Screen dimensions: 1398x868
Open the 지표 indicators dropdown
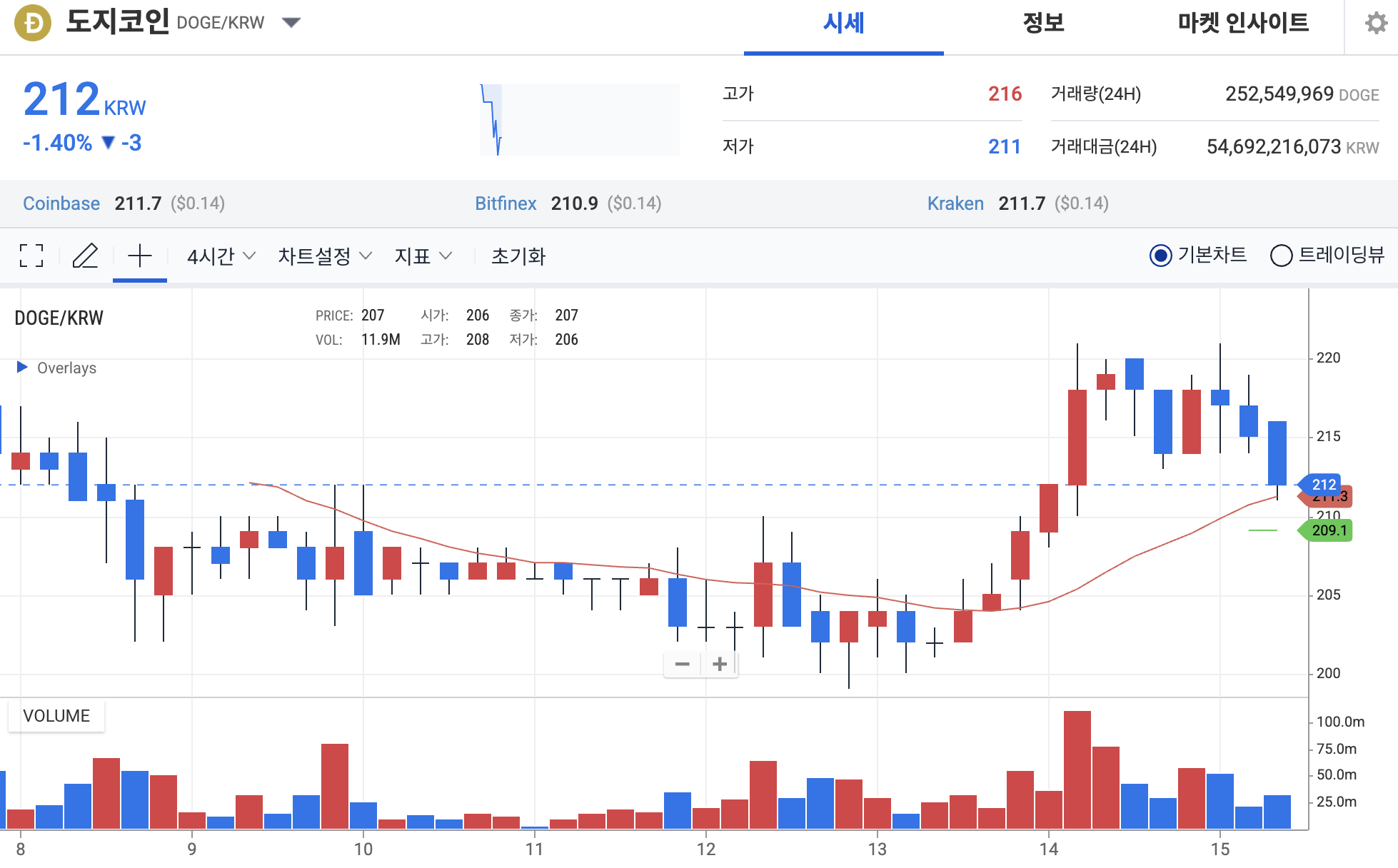423,256
